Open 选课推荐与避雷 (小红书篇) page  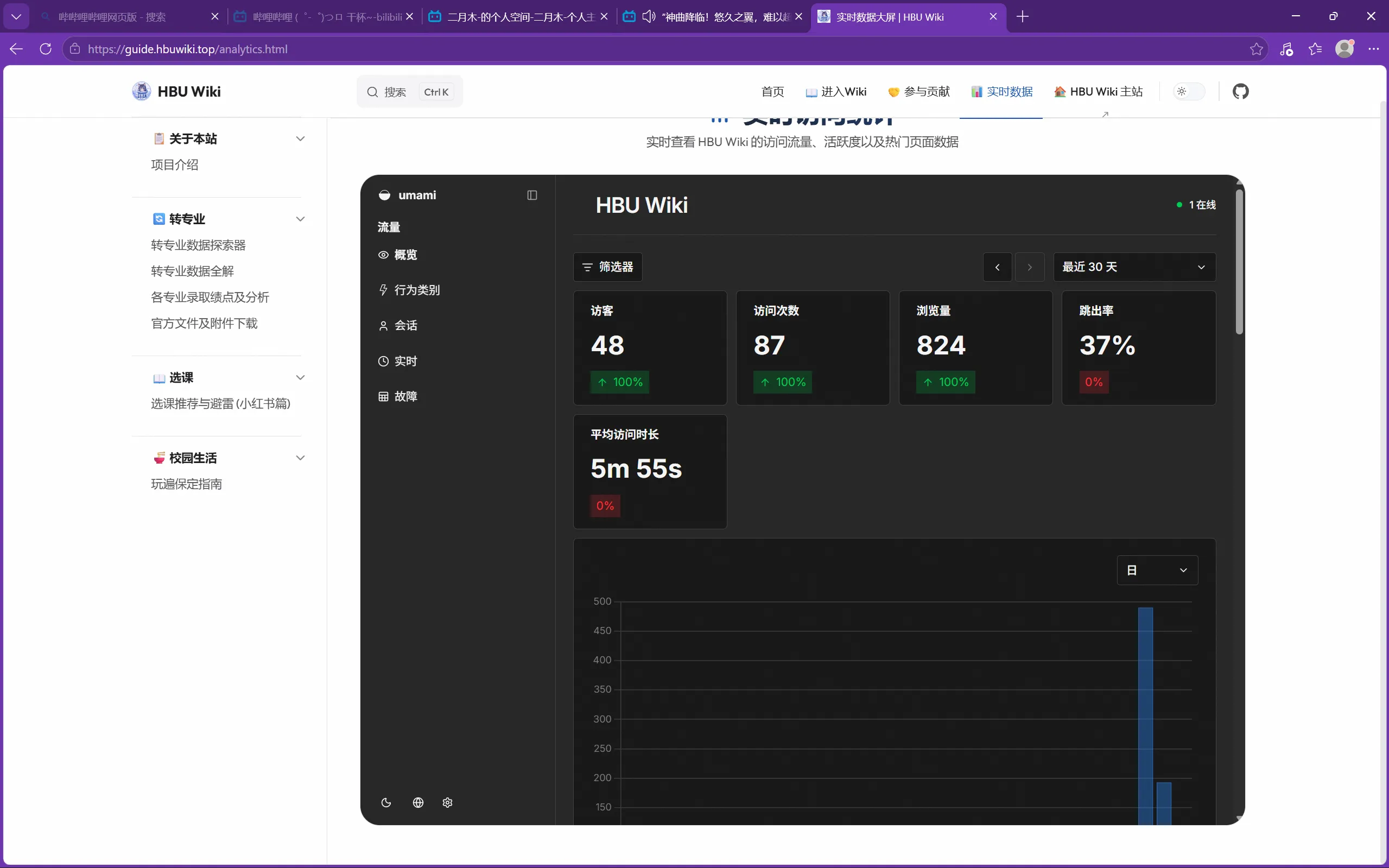pos(220,403)
